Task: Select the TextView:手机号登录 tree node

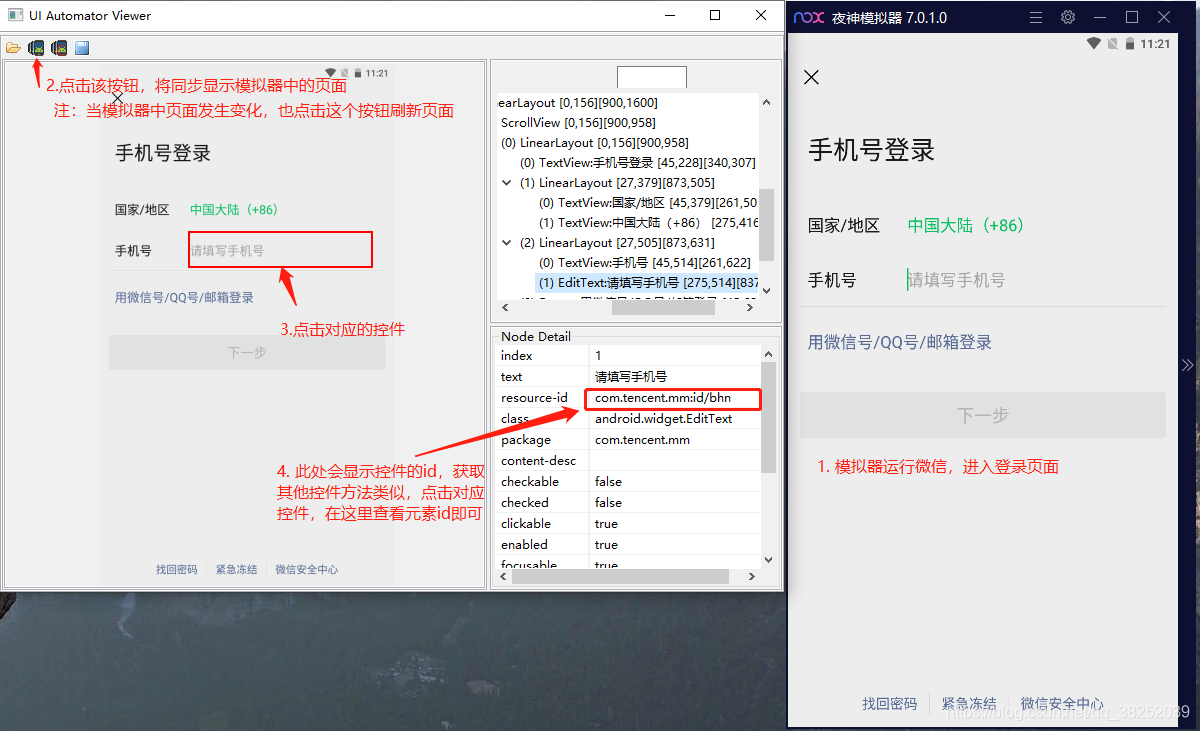Action: tap(637, 162)
